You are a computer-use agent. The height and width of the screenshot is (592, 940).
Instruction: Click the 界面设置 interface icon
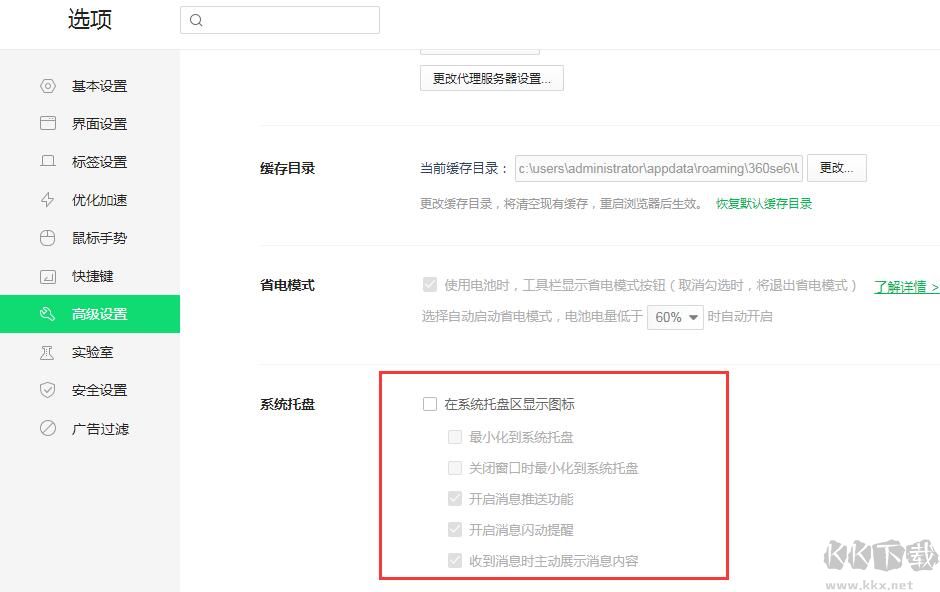tap(48, 123)
